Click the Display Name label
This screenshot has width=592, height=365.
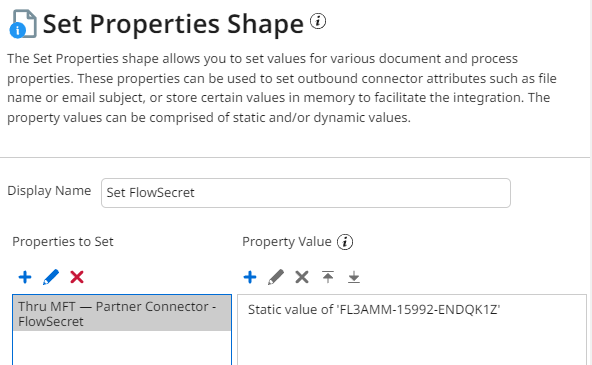(49, 191)
